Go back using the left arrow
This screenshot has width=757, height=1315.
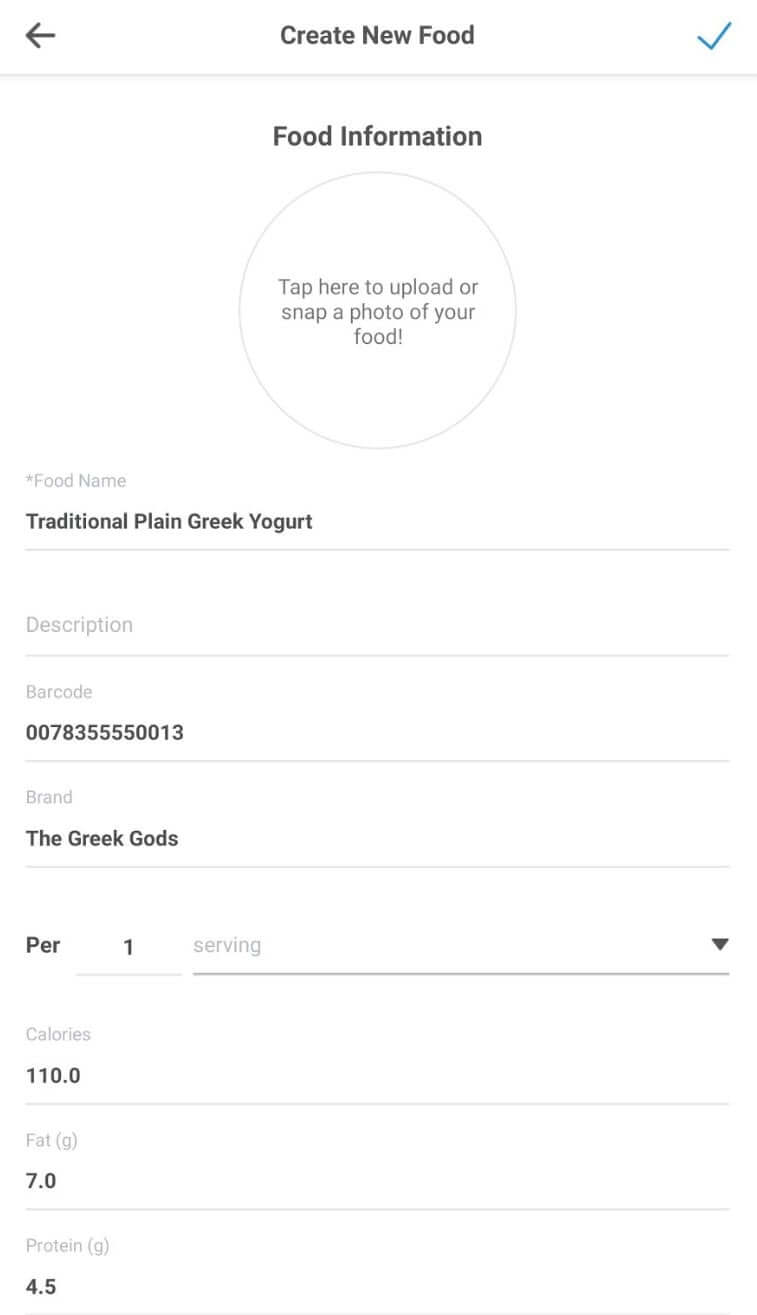click(40, 36)
